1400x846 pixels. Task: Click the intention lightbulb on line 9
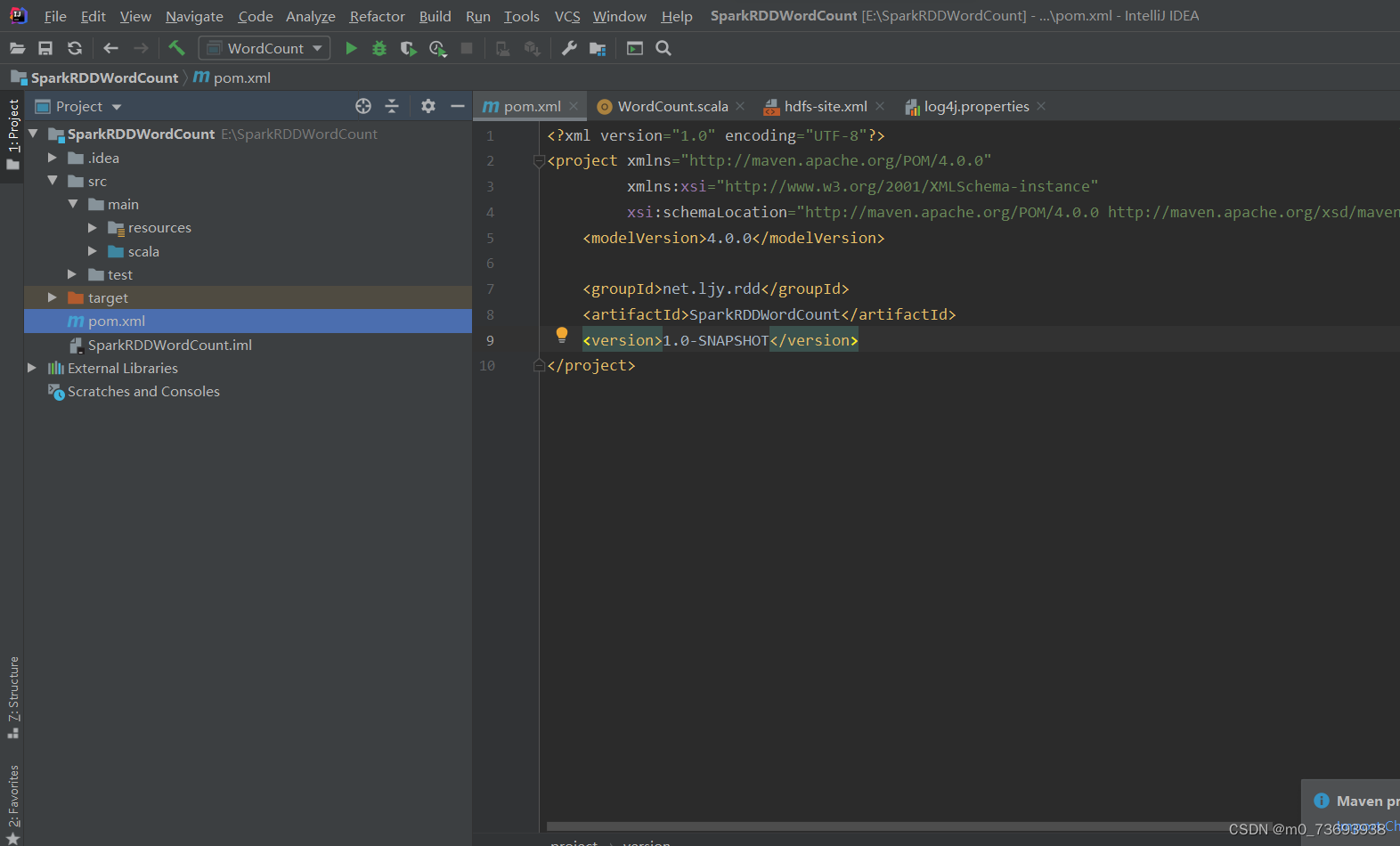point(562,335)
